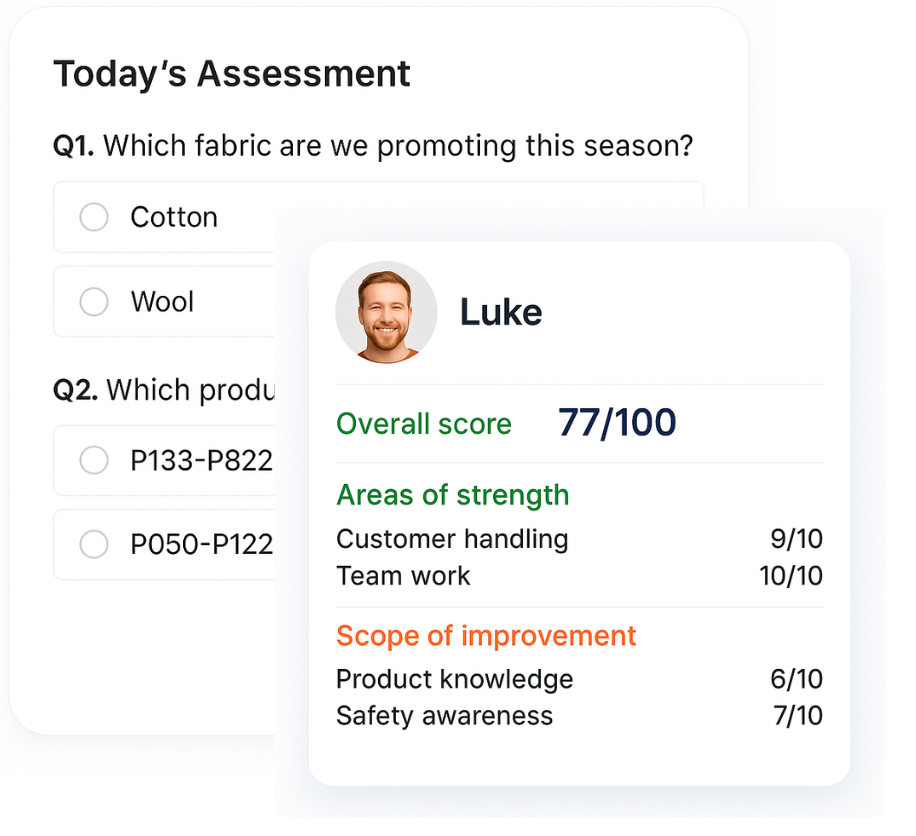This screenshot has width=916, height=836.
Task: Open the Scope of improvement heading
Action: point(486,636)
